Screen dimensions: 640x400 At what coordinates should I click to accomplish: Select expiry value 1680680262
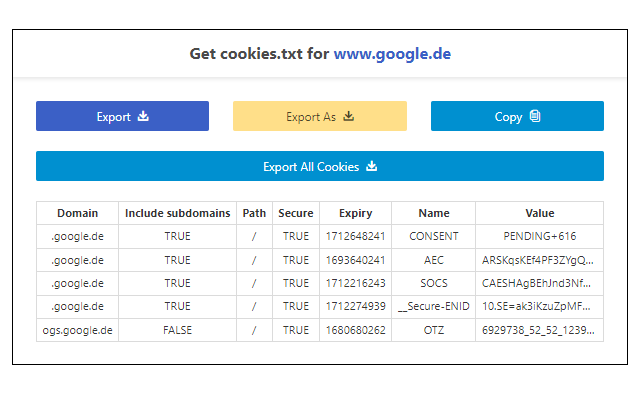tap(356, 330)
